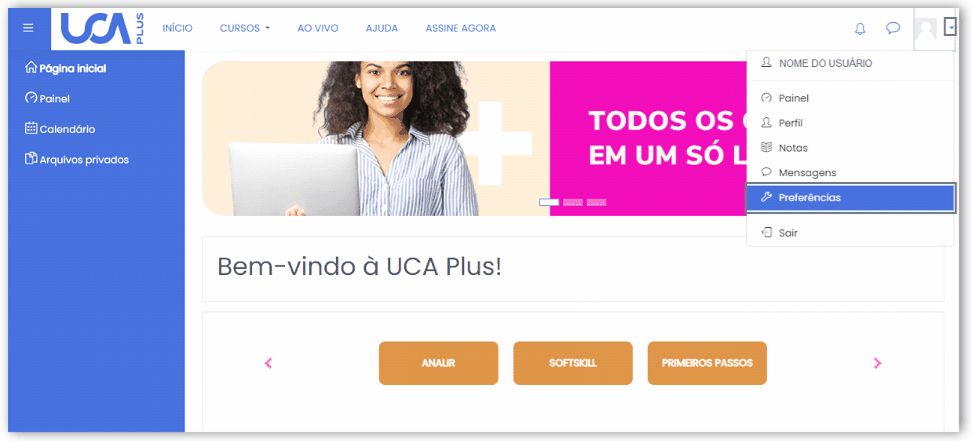The image size is (972, 441).
Task: Select the second banner slide indicator
Action: coord(573,202)
